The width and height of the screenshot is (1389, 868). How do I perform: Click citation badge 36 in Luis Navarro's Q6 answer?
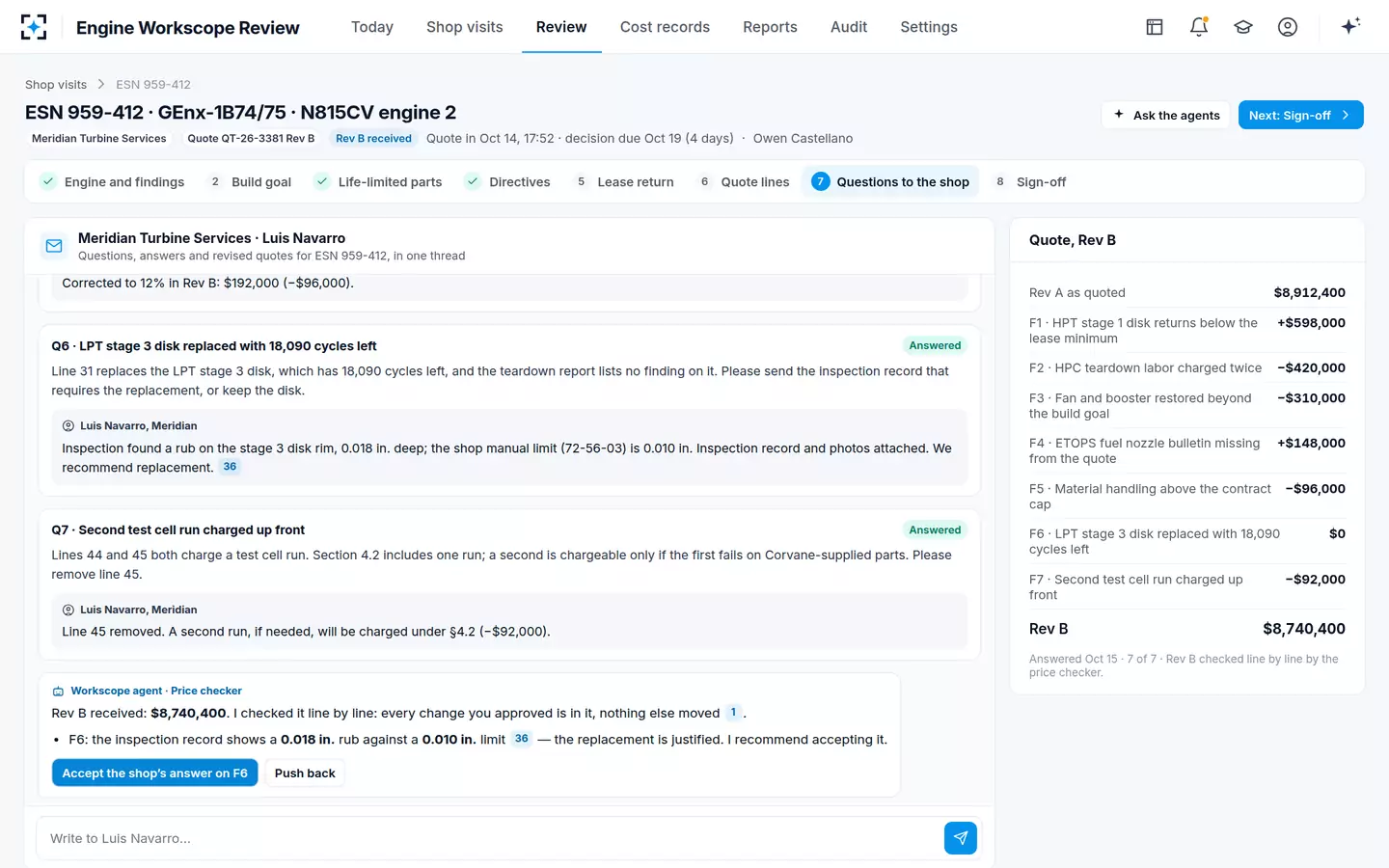pos(230,467)
